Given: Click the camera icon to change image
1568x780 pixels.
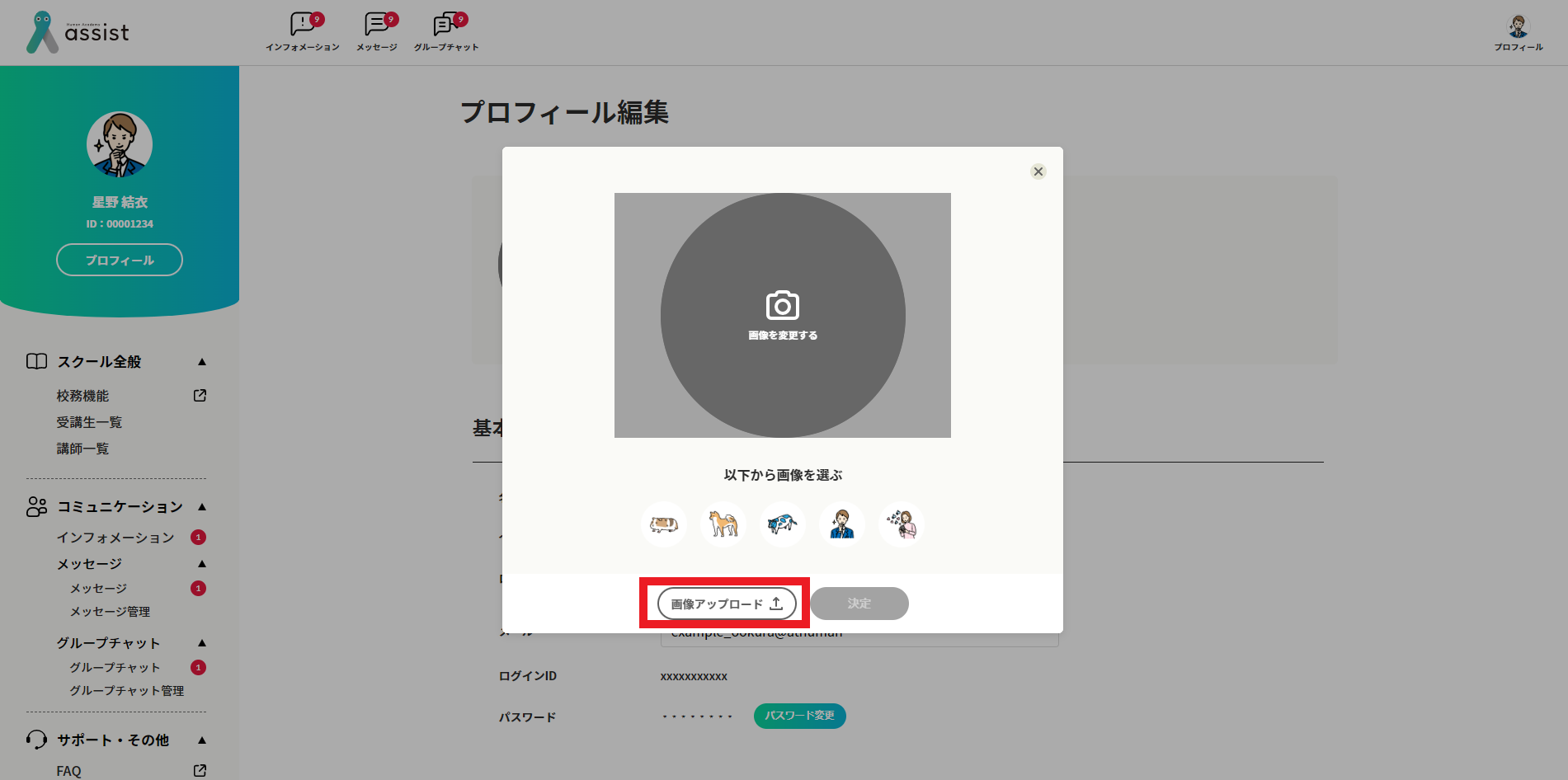Looking at the screenshot, I should coord(782,307).
